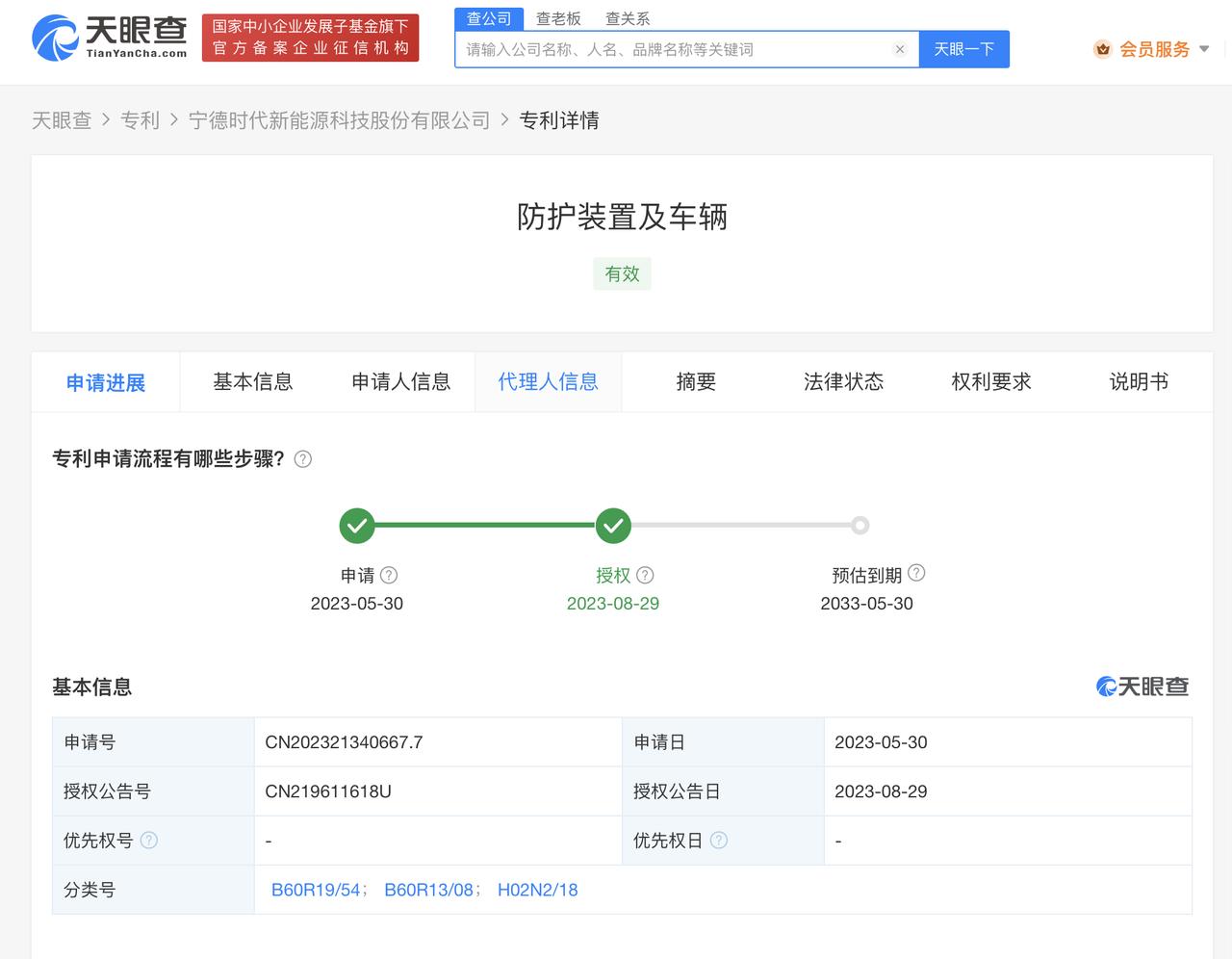Click the help icon beside 申请 step
Viewport: 1232px width, 959px height.
tap(390, 575)
